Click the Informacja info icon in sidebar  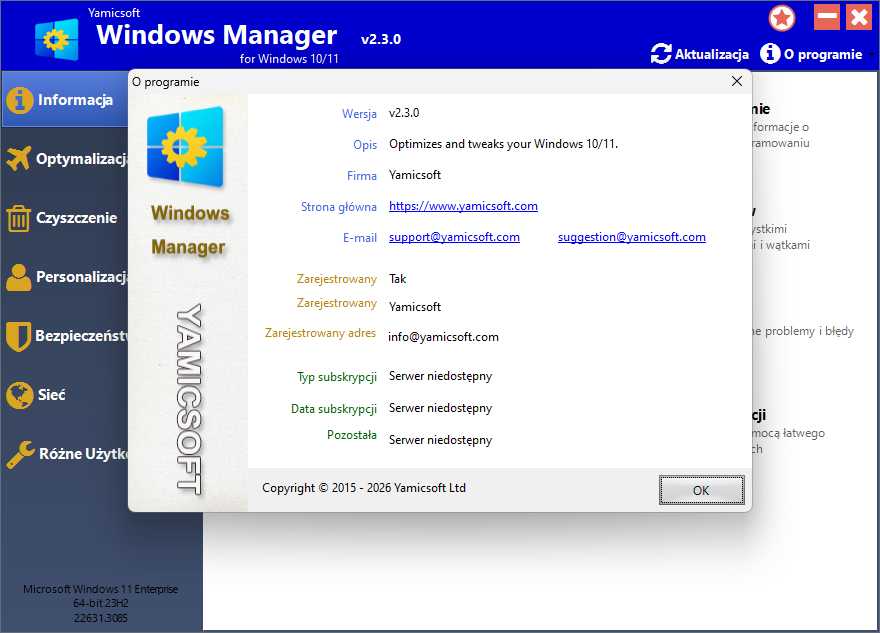(20, 100)
